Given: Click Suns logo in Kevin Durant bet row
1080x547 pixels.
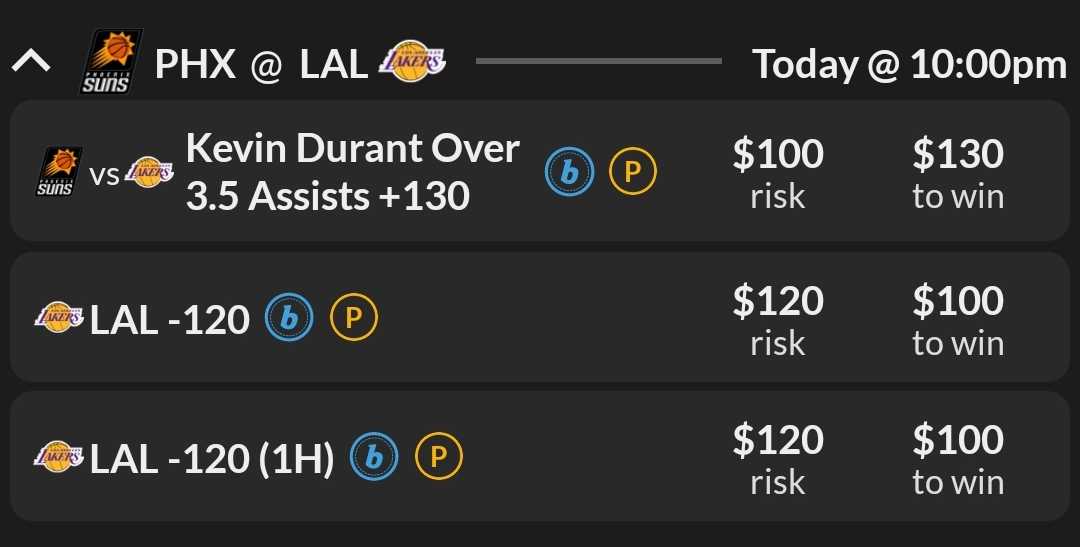Looking at the screenshot, I should [59, 172].
